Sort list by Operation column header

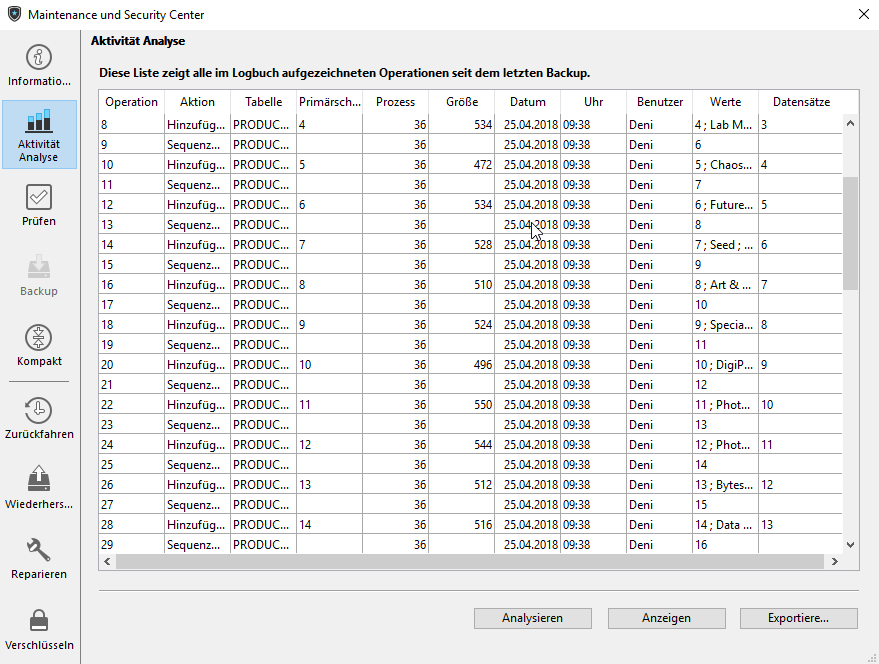point(131,102)
